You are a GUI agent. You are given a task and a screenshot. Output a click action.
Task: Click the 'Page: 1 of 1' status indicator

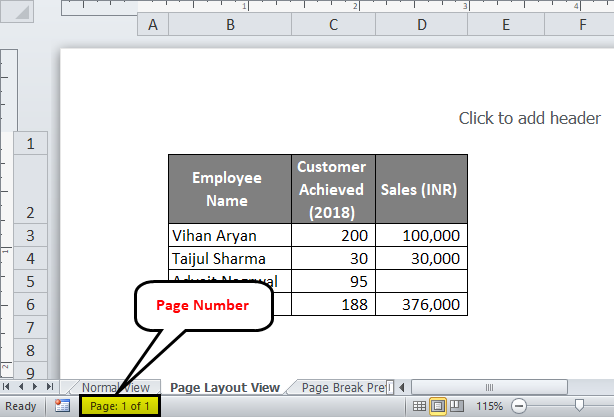click(120, 406)
